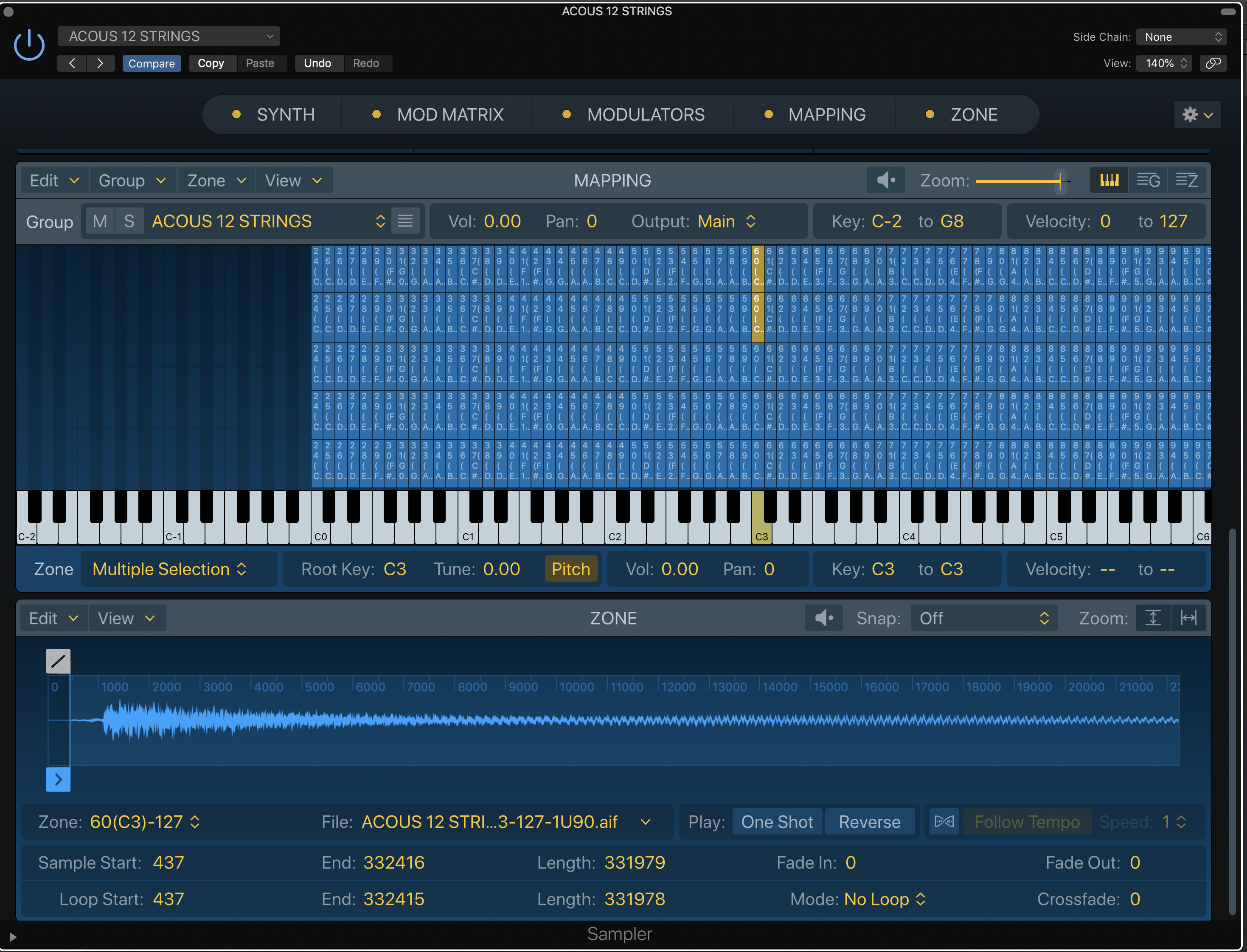This screenshot has height=952, width=1247.
Task: Switch to Key Mapping Editor view icon
Action: (x=1109, y=180)
